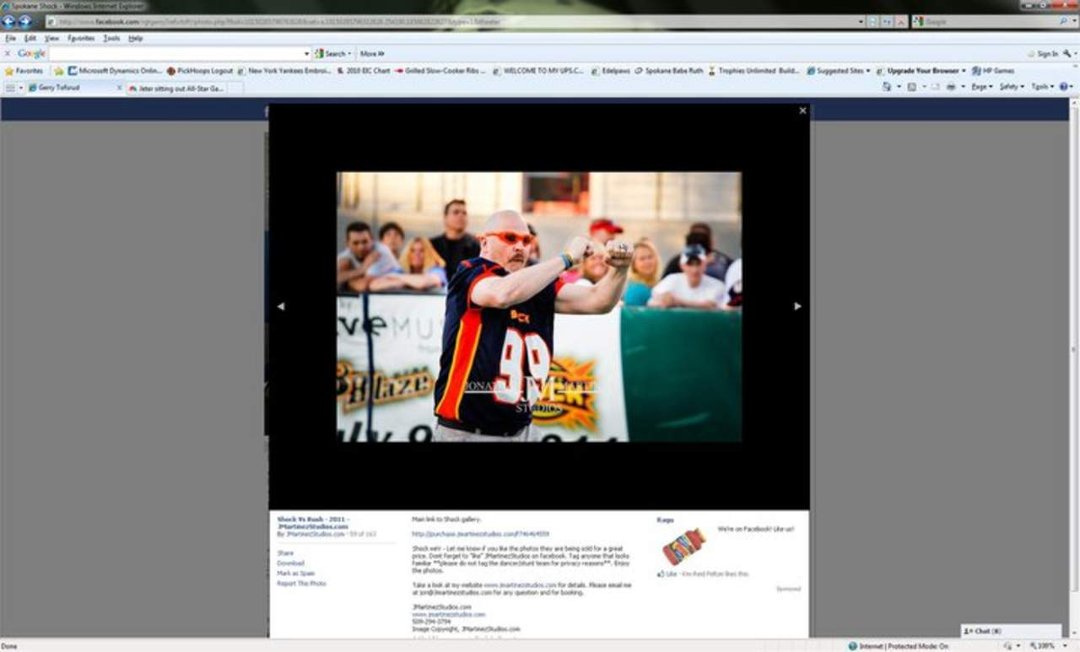Close the Google toolbar with its X
Viewport: 1080px width, 652px height.
tap(8, 54)
